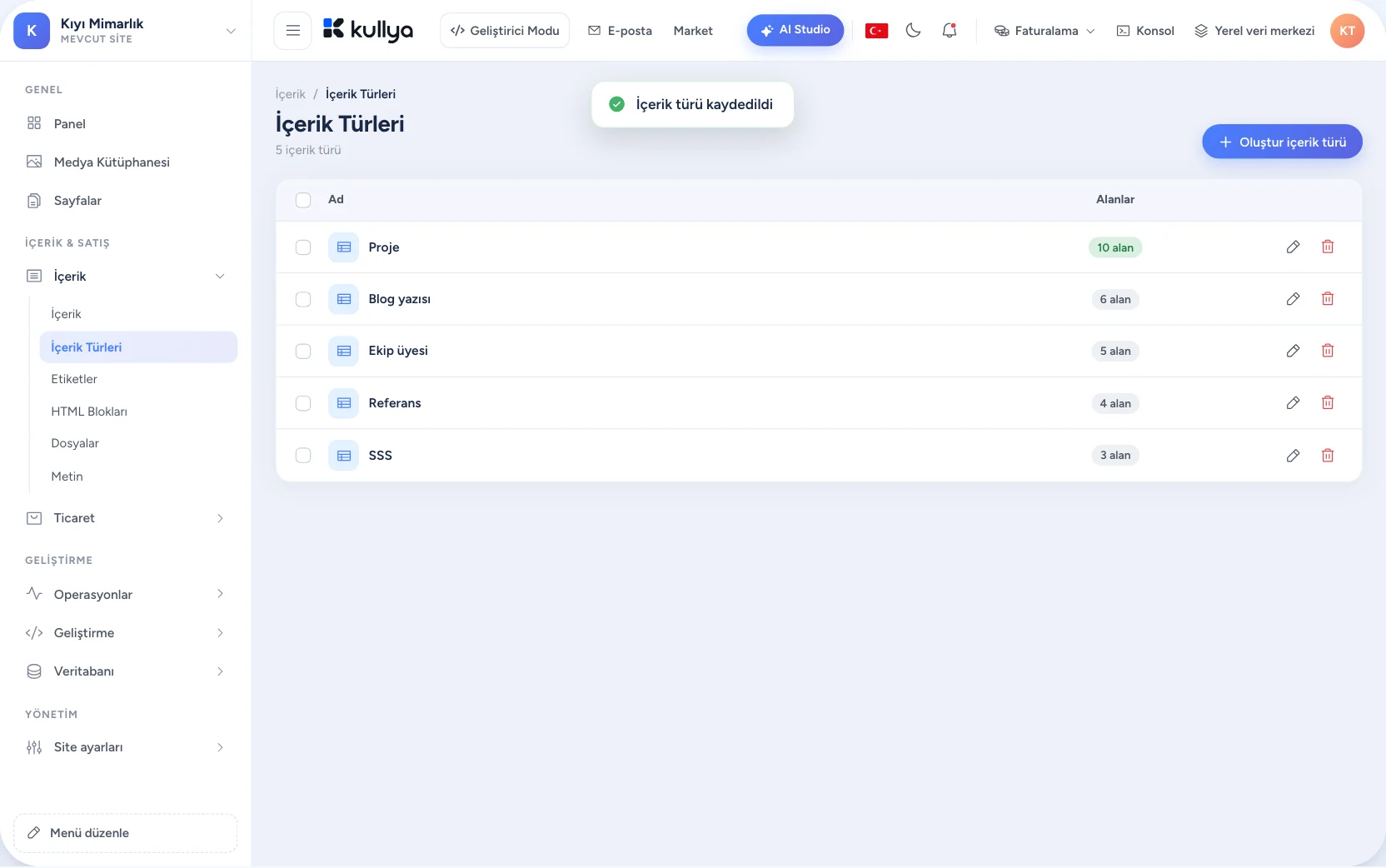This screenshot has width=1386, height=868.
Task: Open the notifications bell
Action: [x=950, y=31]
